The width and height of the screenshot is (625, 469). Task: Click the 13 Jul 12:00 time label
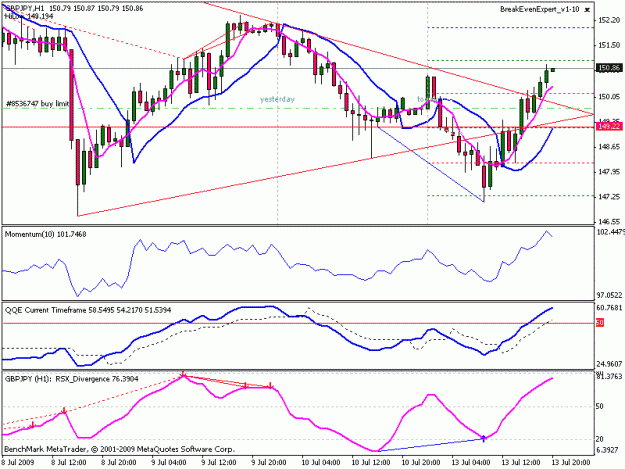(521, 462)
